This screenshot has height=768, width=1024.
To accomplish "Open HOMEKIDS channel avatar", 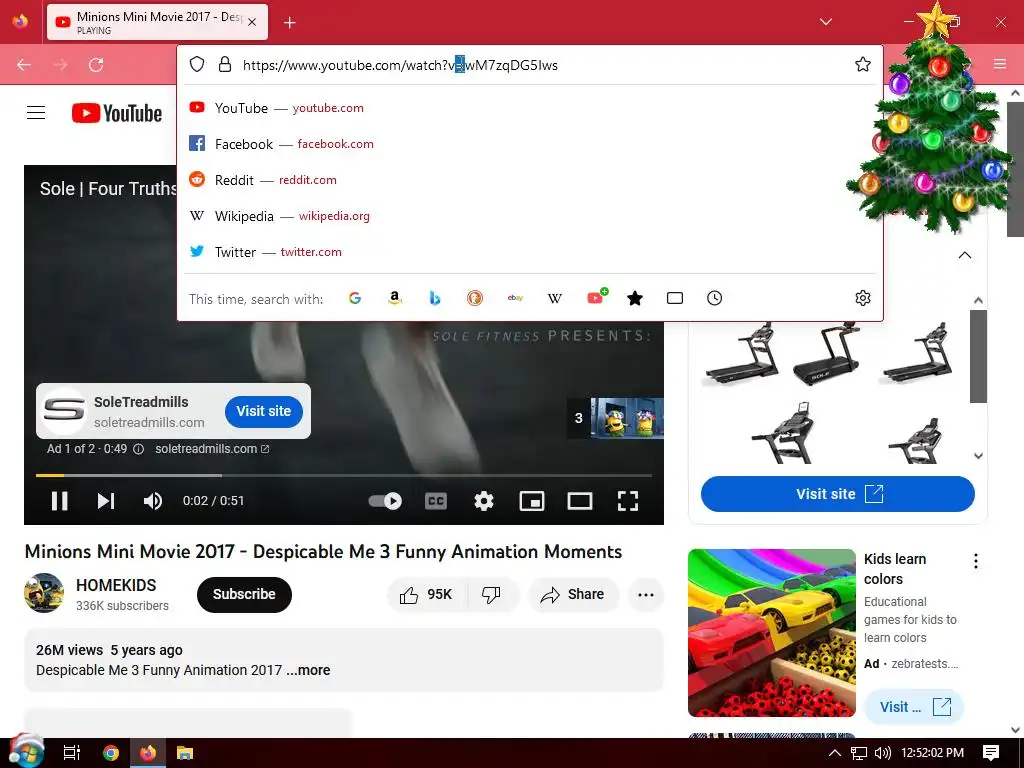I will [44, 593].
